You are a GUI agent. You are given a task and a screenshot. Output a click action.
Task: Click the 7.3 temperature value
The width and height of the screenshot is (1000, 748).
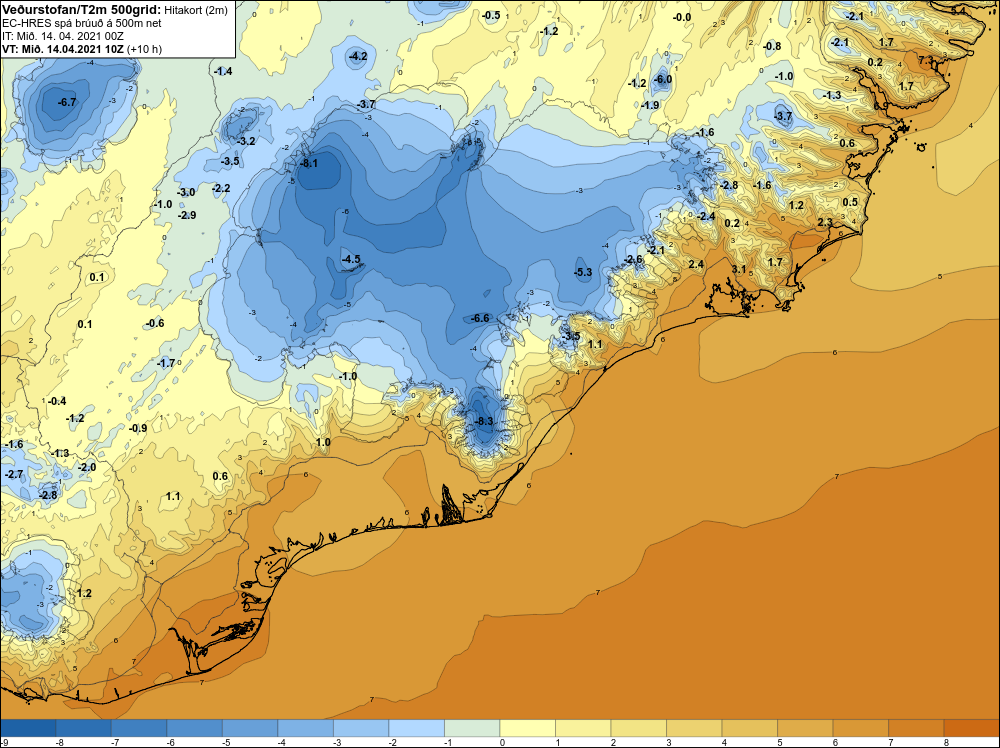point(926,60)
